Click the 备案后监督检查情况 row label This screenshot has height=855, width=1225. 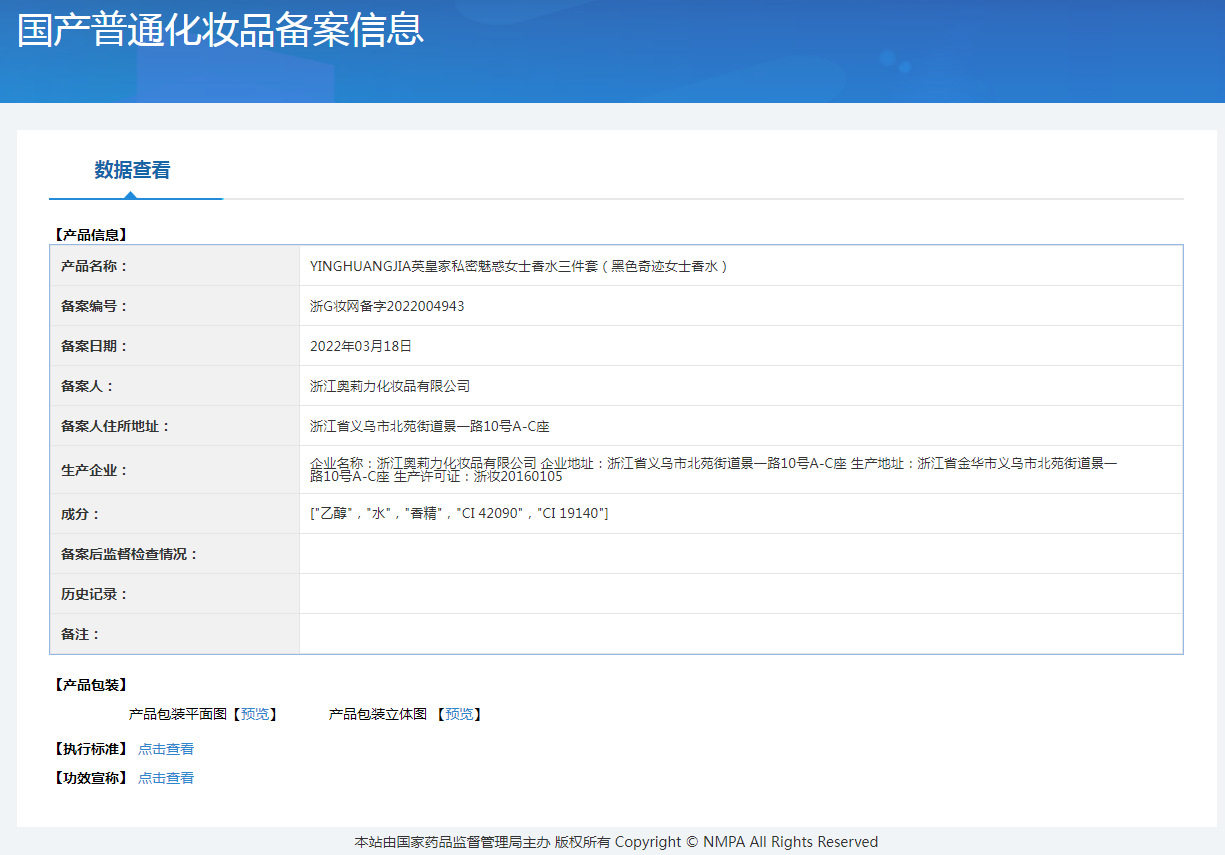pyautogui.click(x=129, y=554)
